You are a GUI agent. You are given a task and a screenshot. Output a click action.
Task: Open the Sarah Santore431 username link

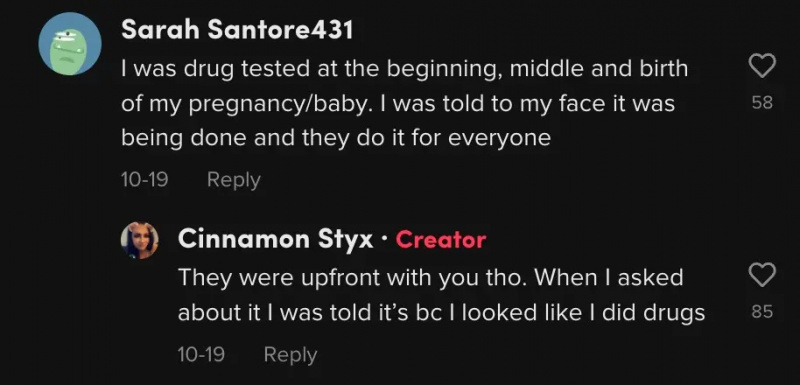click(237, 31)
